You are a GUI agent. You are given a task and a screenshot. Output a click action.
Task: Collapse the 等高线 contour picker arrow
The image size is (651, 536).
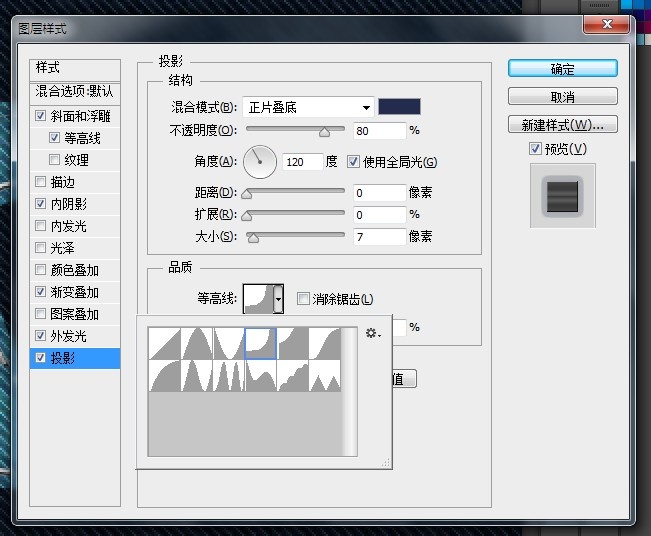(279, 298)
